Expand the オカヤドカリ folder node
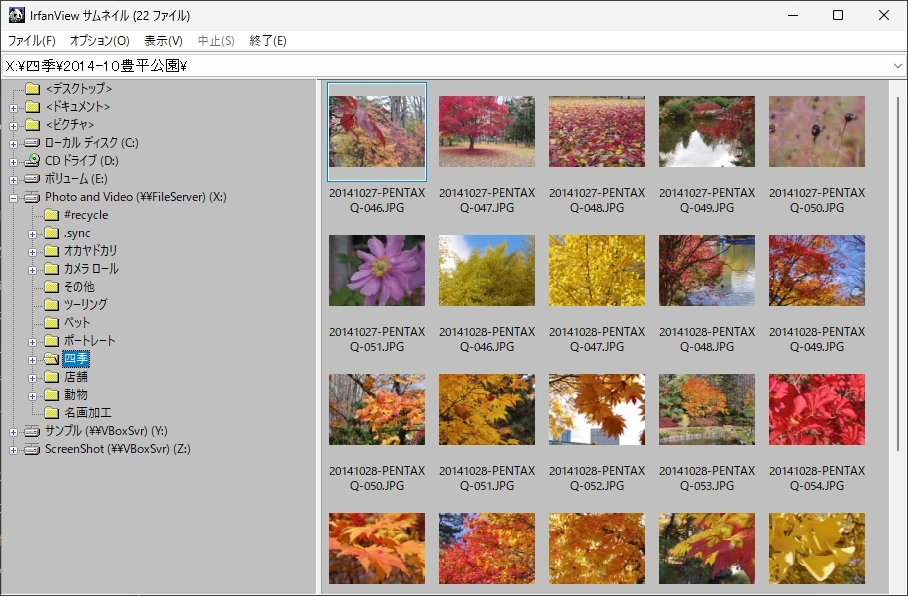The height and width of the screenshot is (596, 908). tap(32, 252)
